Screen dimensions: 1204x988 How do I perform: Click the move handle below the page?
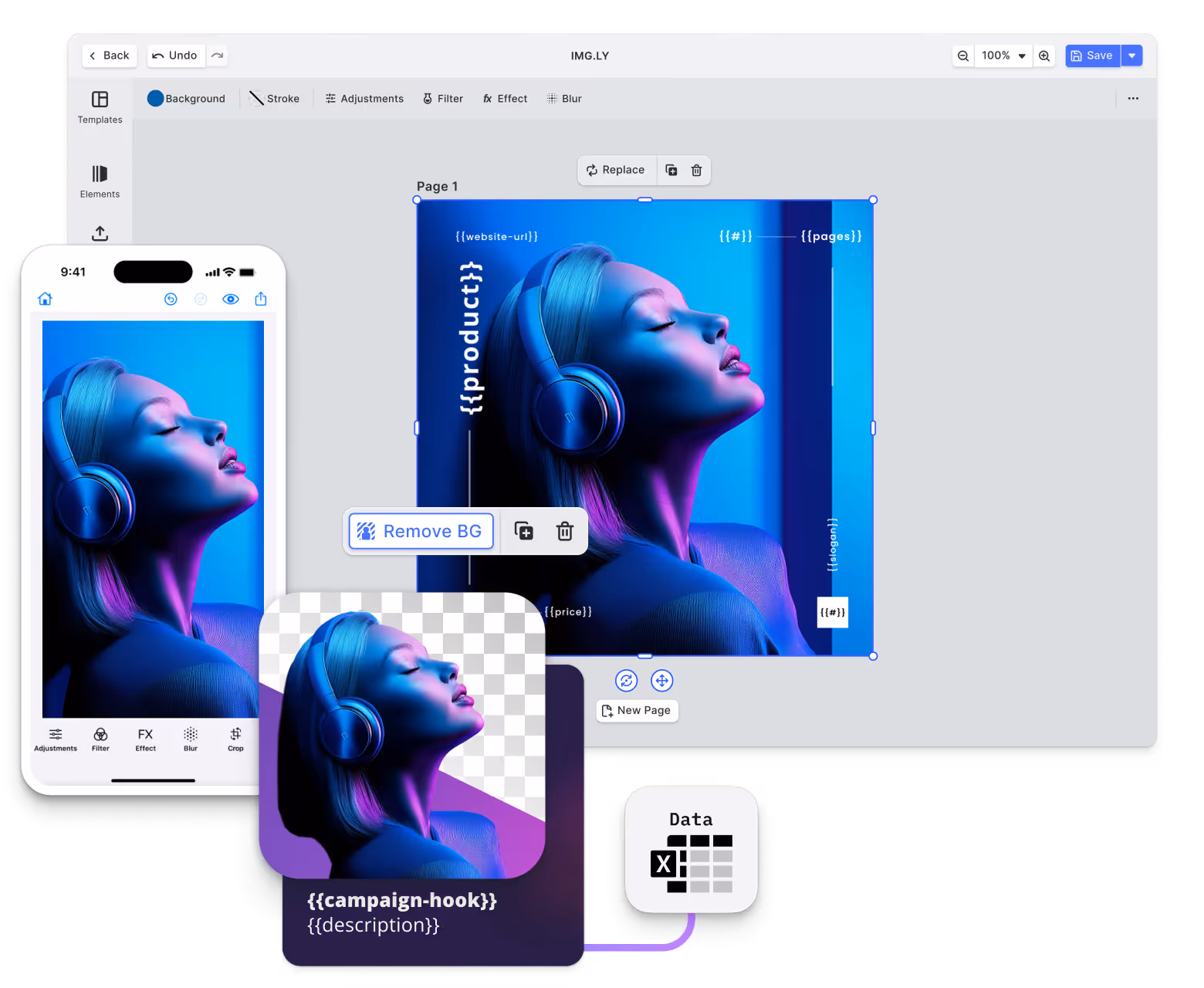point(662,681)
